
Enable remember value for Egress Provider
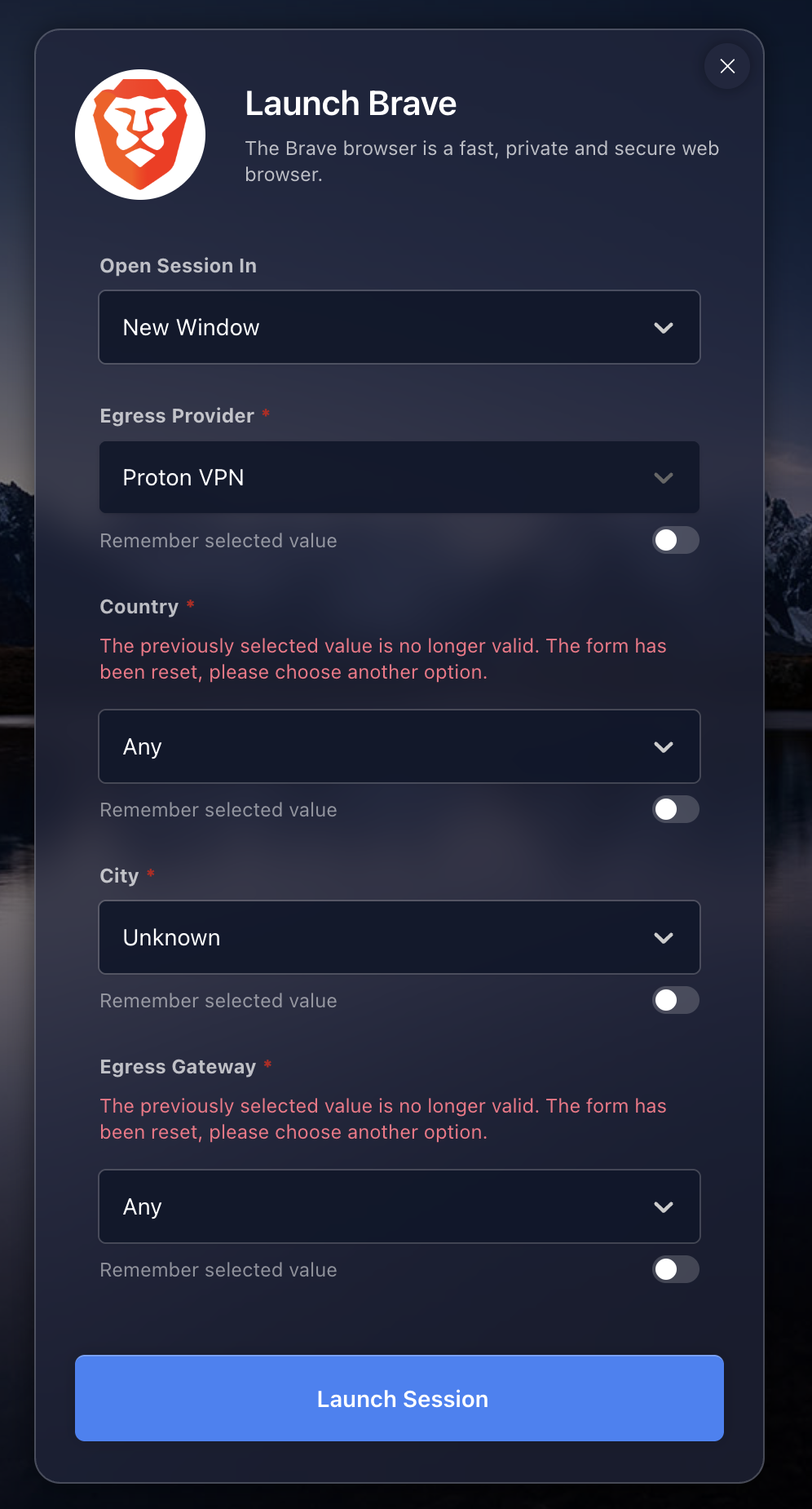tap(675, 540)
